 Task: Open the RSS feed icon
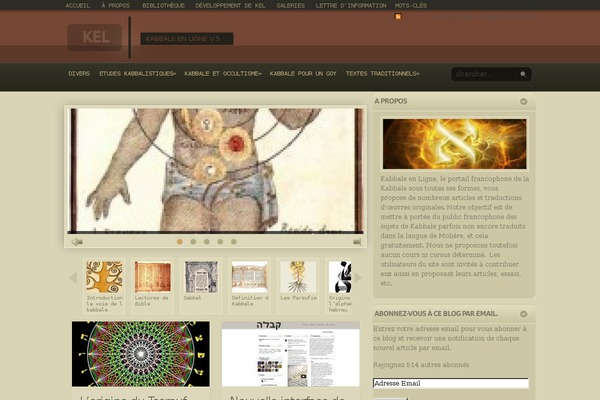[398, 16]
